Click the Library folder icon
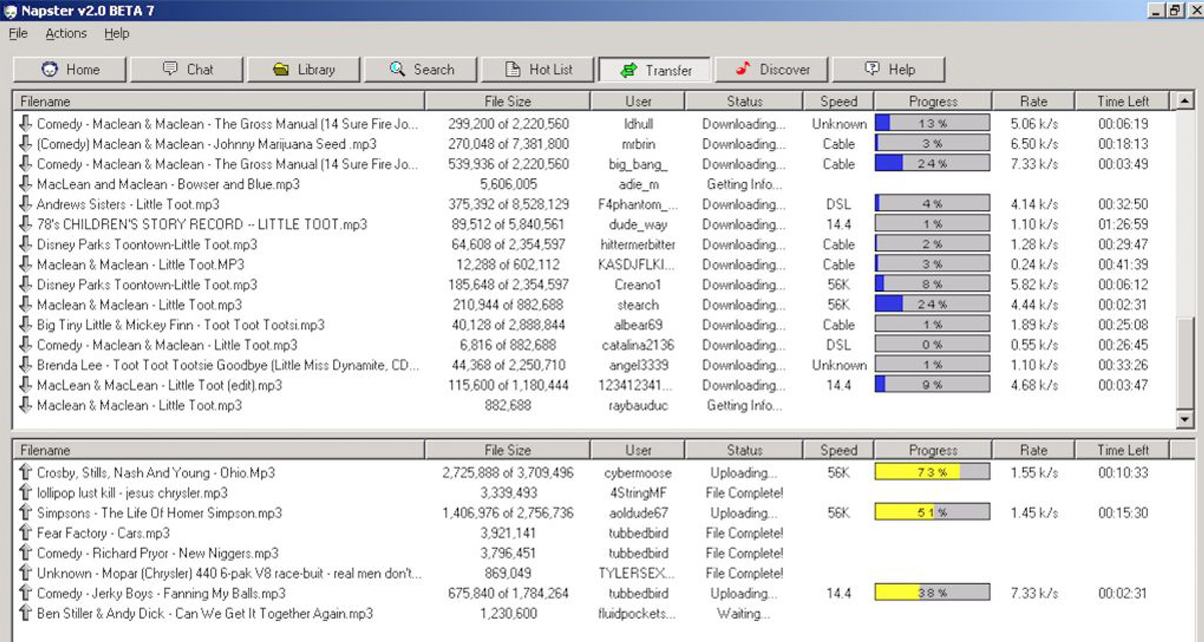Screen dimensions: 1204x642 (280, 69)
